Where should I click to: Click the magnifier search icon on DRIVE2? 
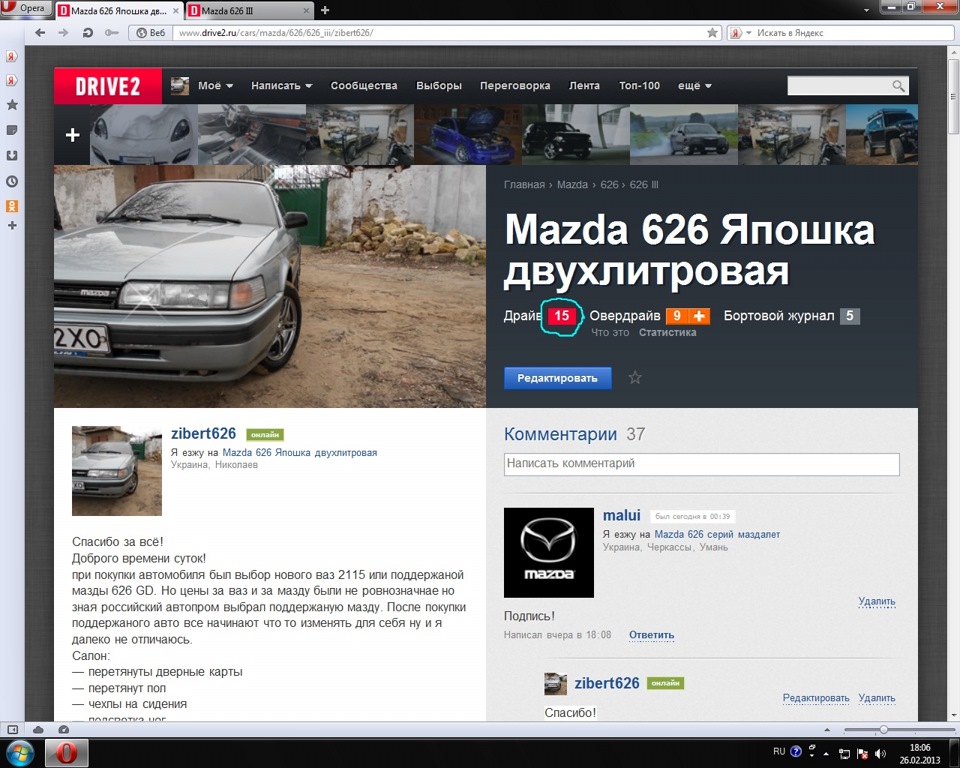click(x=898, y=86)
